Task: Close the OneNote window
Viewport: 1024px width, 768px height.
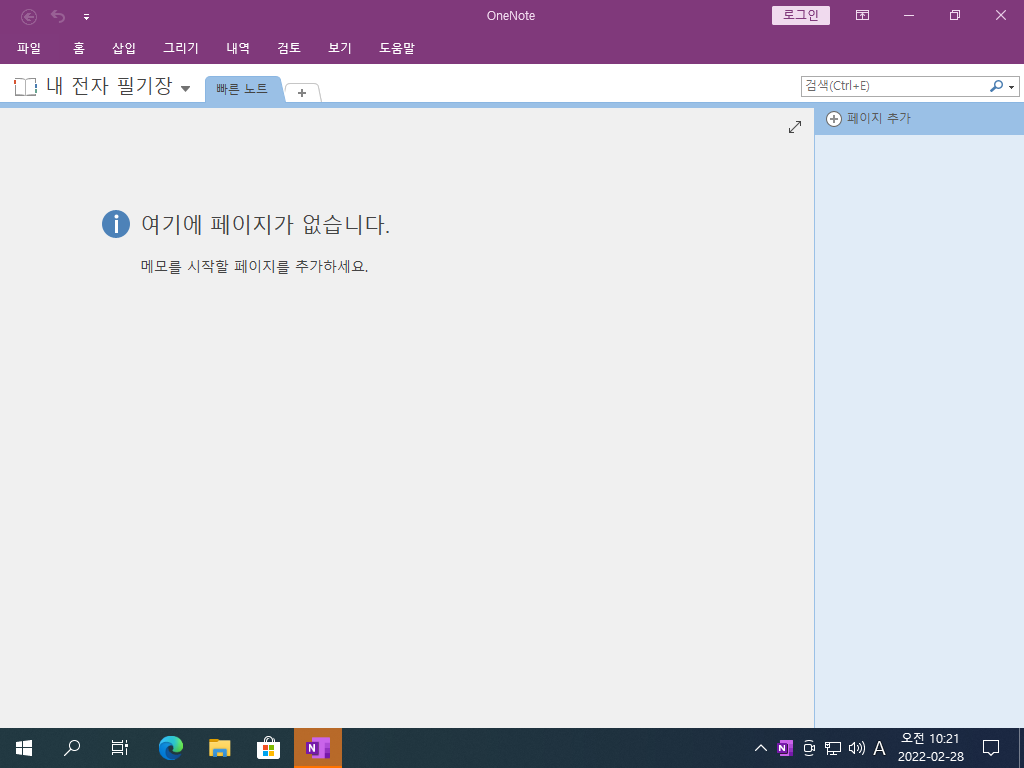Action: click(1000, 16)
